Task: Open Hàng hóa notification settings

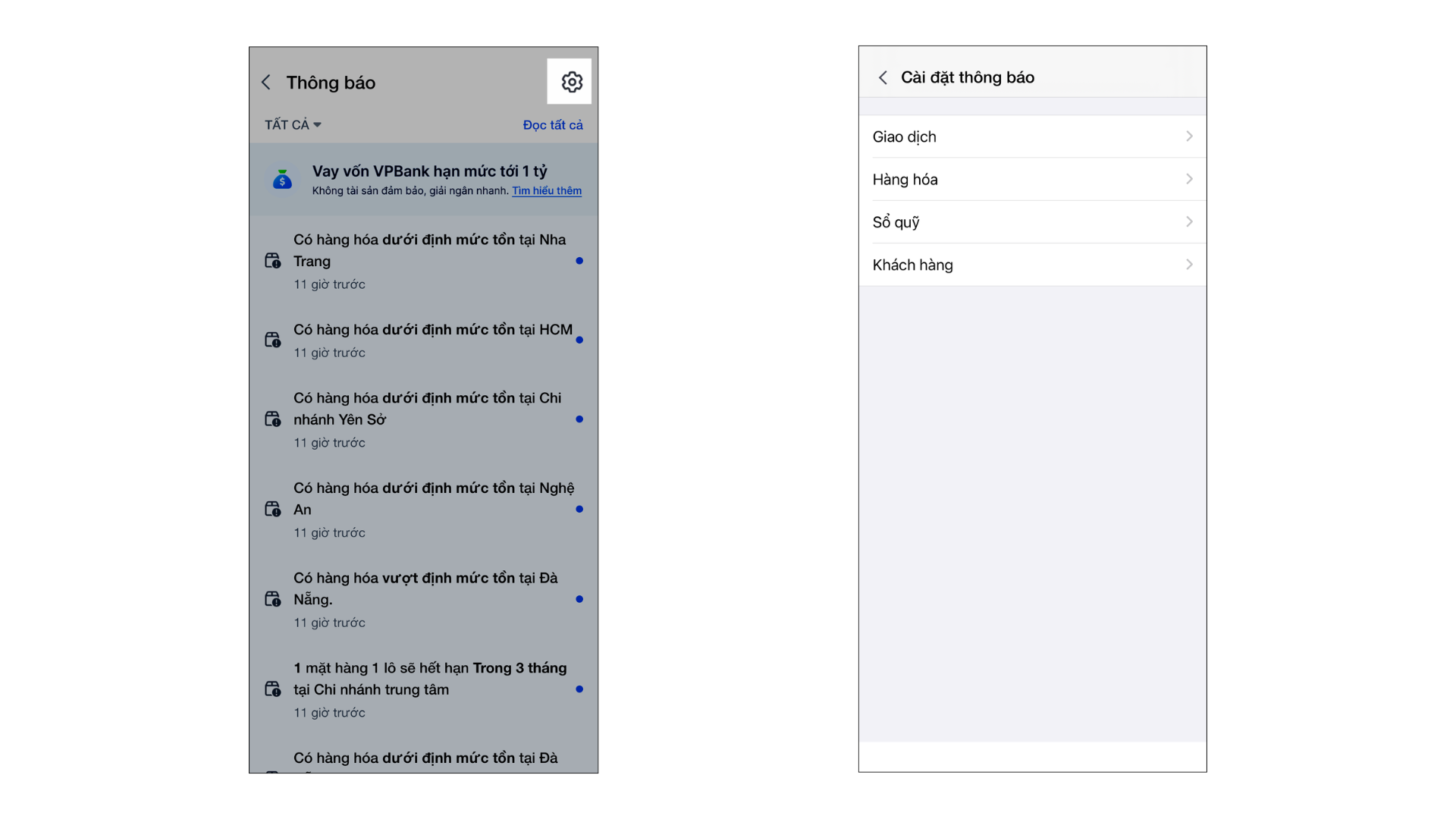Action: (1031, 180)
